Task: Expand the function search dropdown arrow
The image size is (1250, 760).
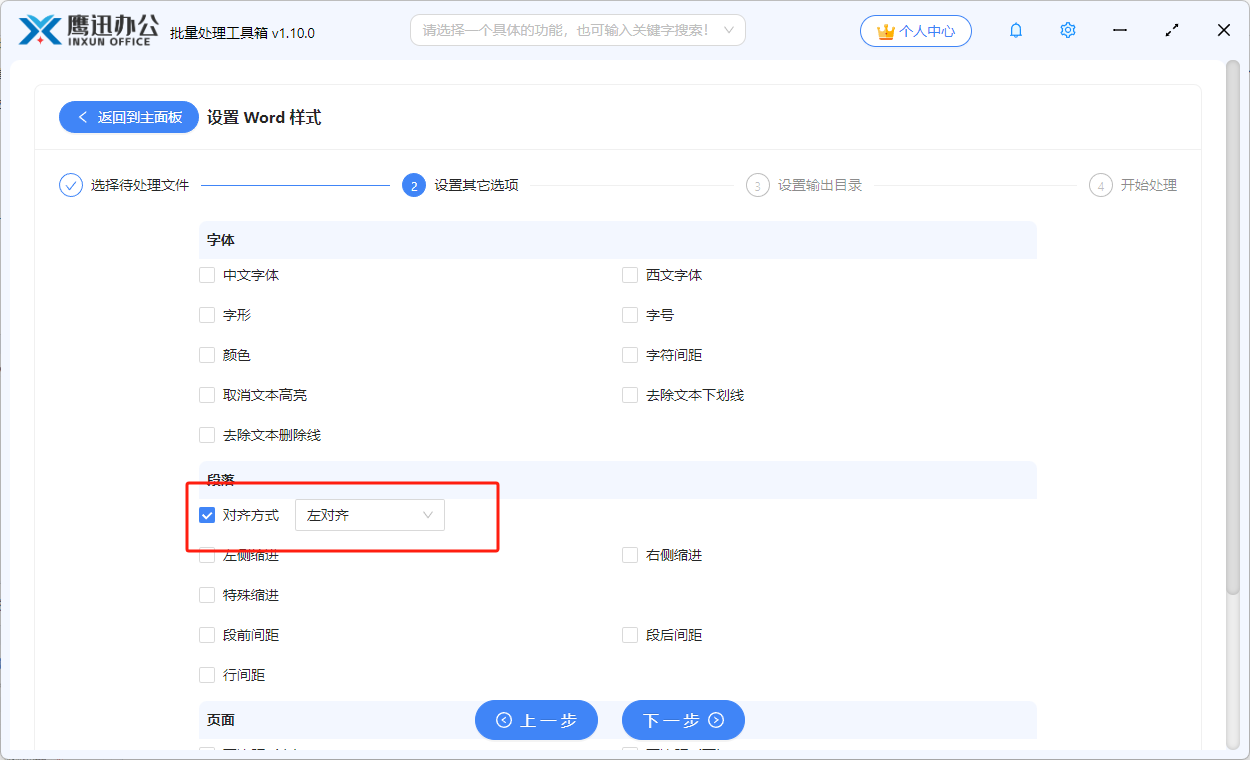Action: coord(729,31)
